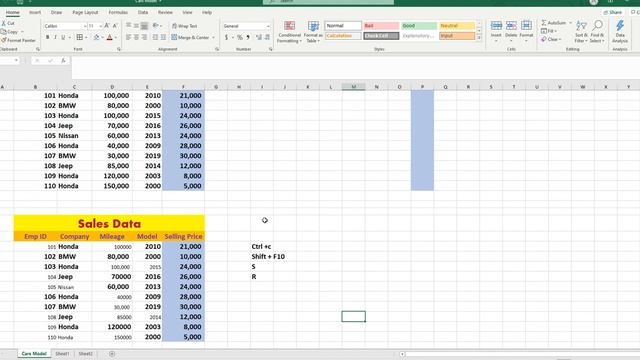The width and height of the screenshot is (640, 360).
Task: Click the red Font Color icon
Action: [109, 38]
